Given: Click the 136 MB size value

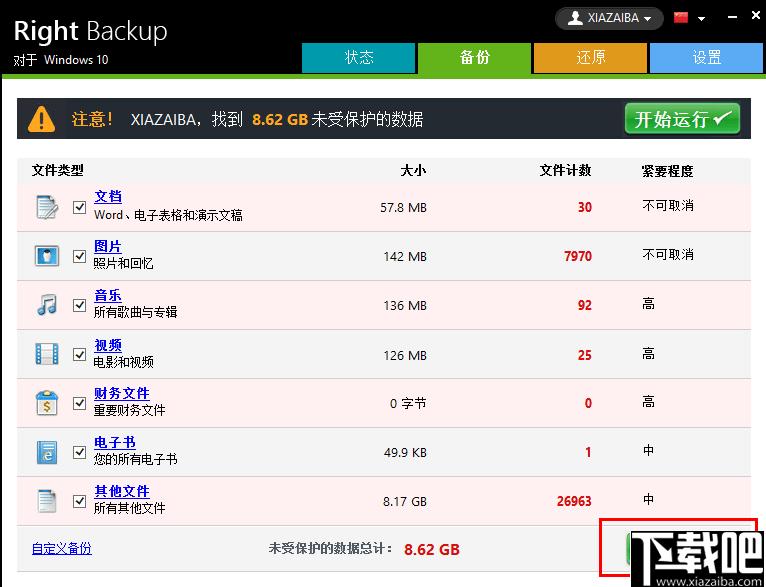Looking at the screenshot, I should coord(405,306).
